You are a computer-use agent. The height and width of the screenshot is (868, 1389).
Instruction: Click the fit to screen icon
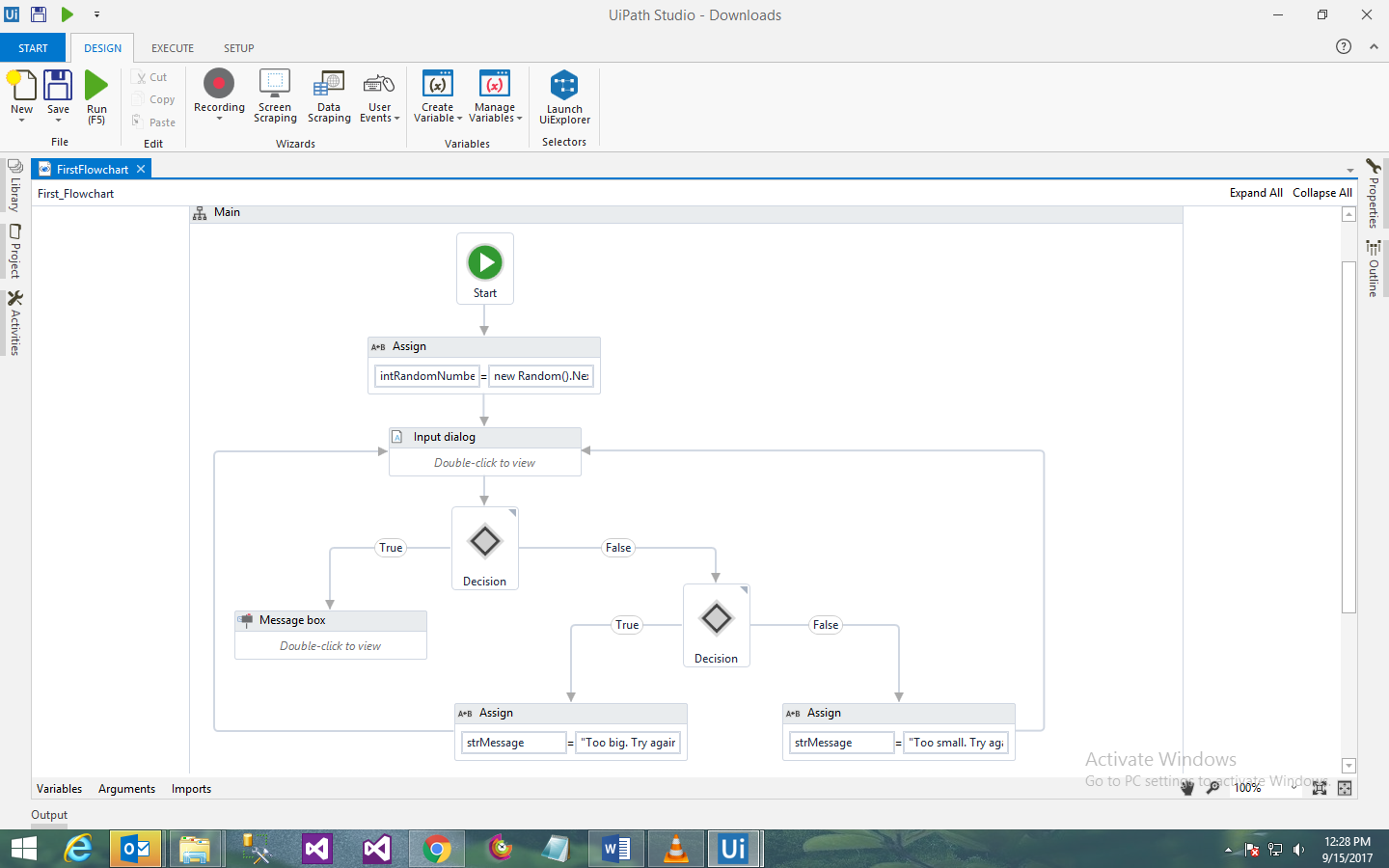pos(1320,788)
